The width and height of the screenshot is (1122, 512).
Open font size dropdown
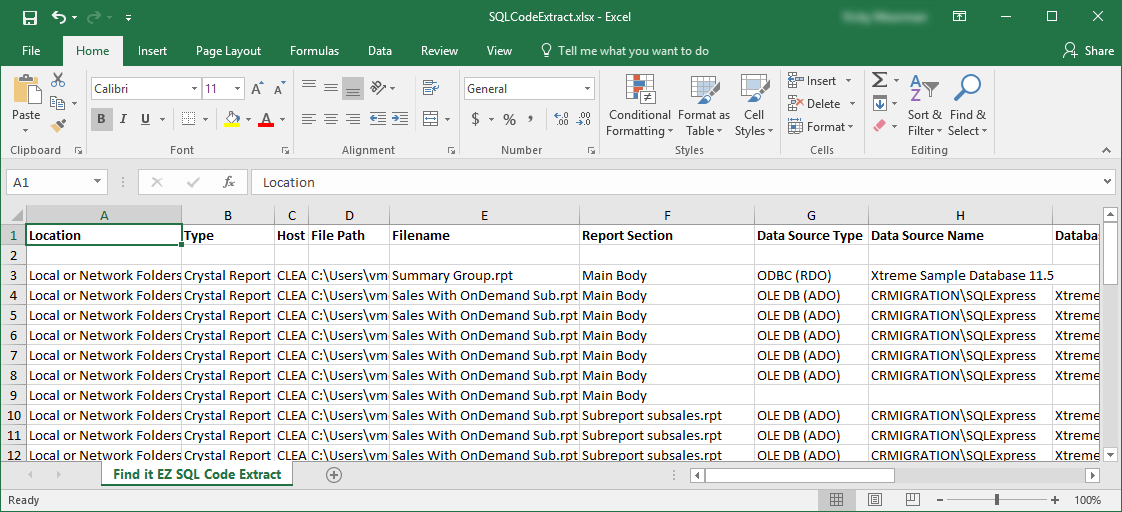tap(238, 89)
